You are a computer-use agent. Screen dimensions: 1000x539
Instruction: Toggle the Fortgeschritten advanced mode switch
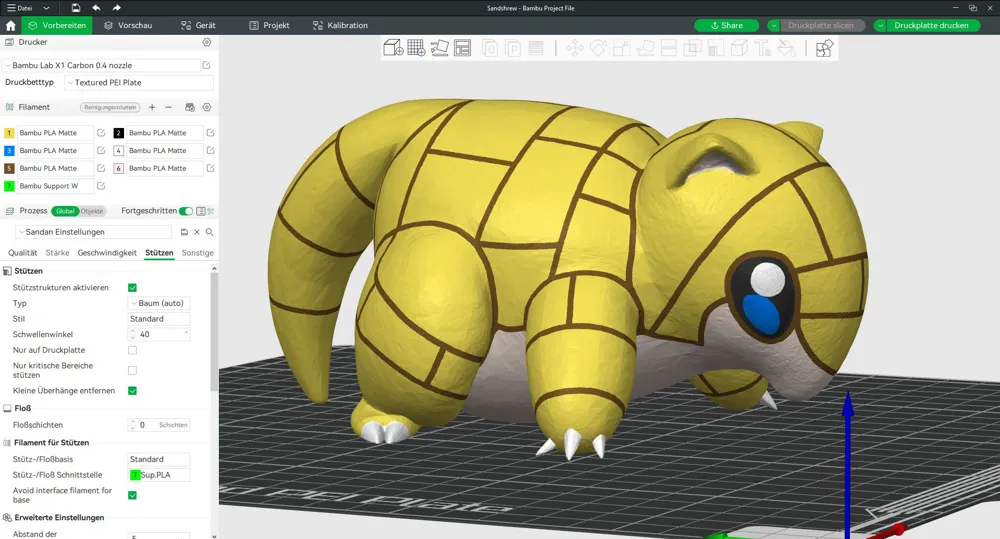[186, 211]
